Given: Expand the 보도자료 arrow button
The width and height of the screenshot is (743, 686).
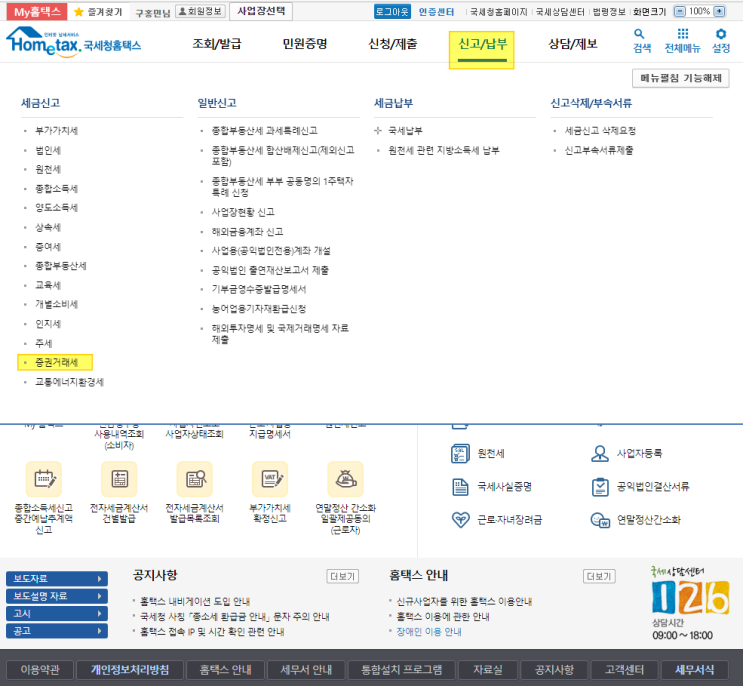Looking at the screenshot, I should pos(57,578).
